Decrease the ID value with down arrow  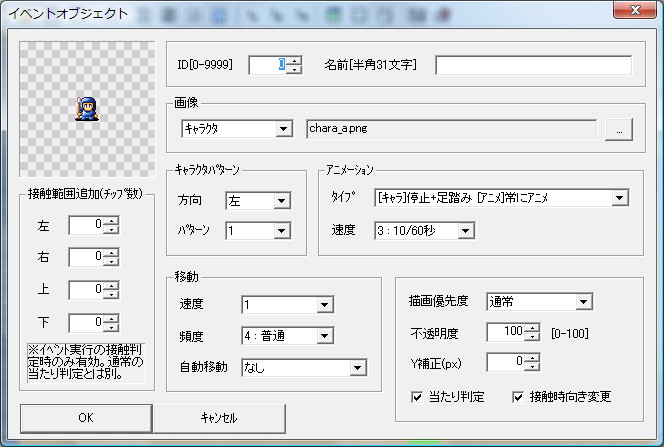click(295, 69)
